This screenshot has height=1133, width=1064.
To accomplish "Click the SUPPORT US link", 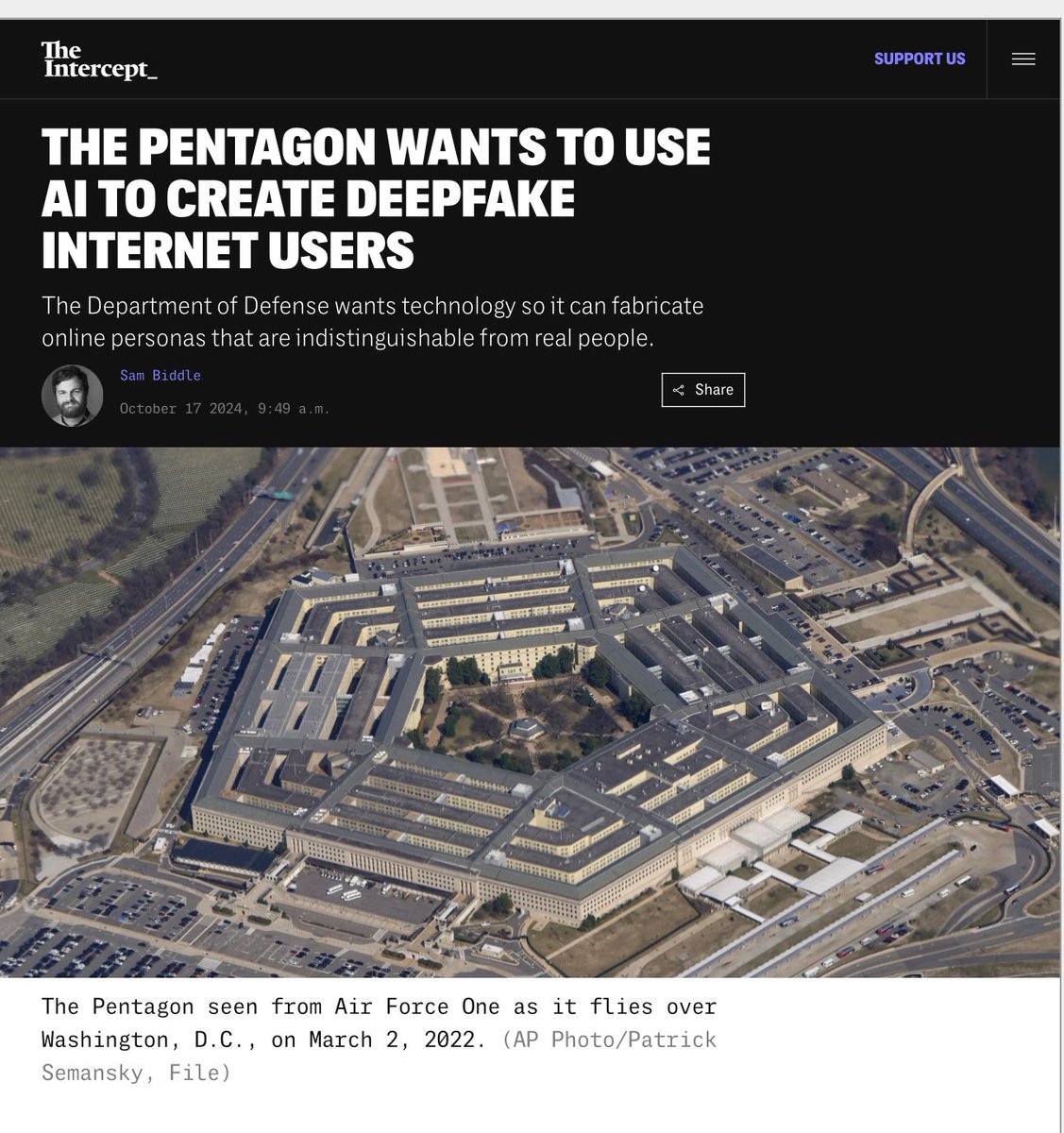I will tap(920, 59).
